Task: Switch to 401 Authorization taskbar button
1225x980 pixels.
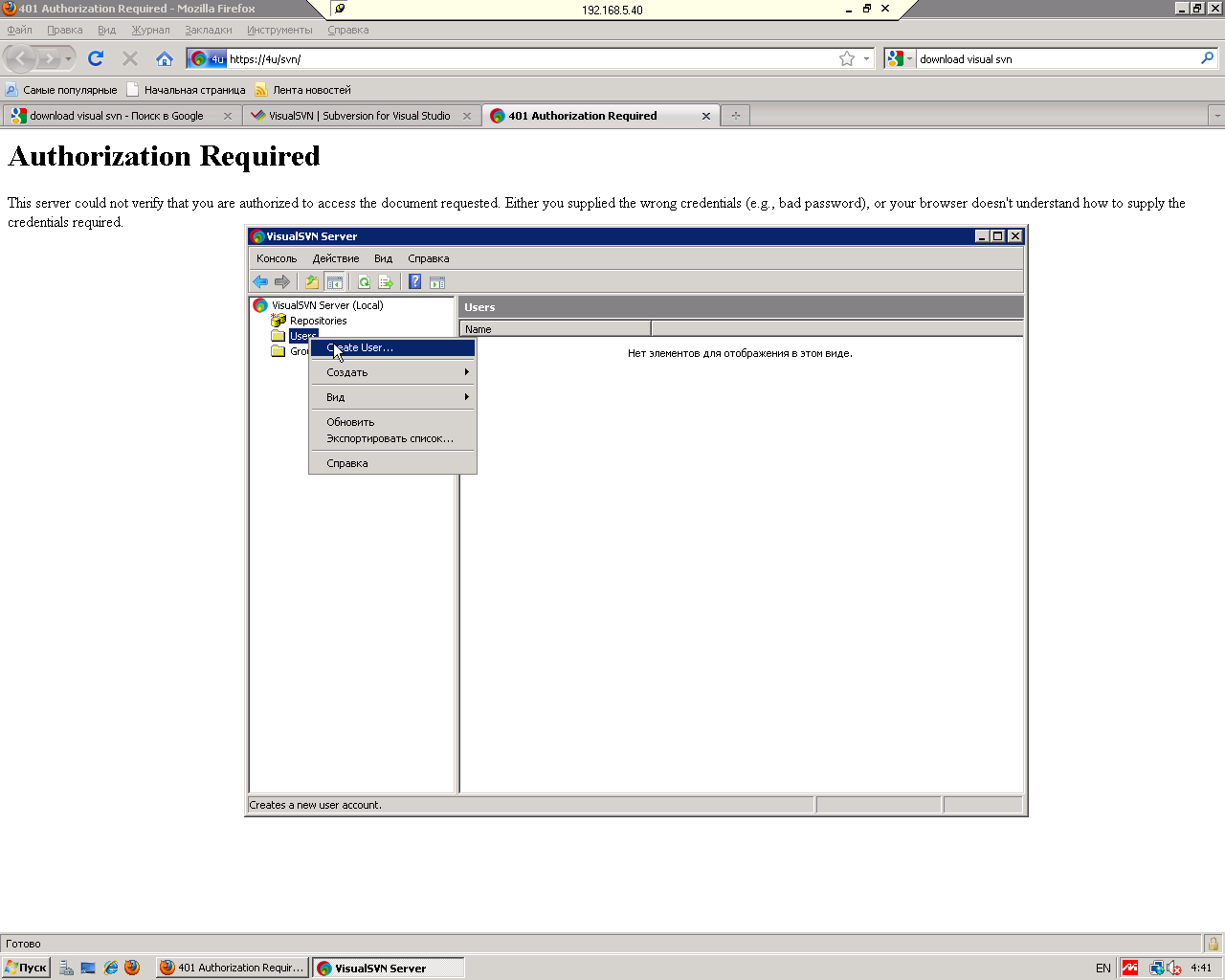Action: tap(233, 968)
